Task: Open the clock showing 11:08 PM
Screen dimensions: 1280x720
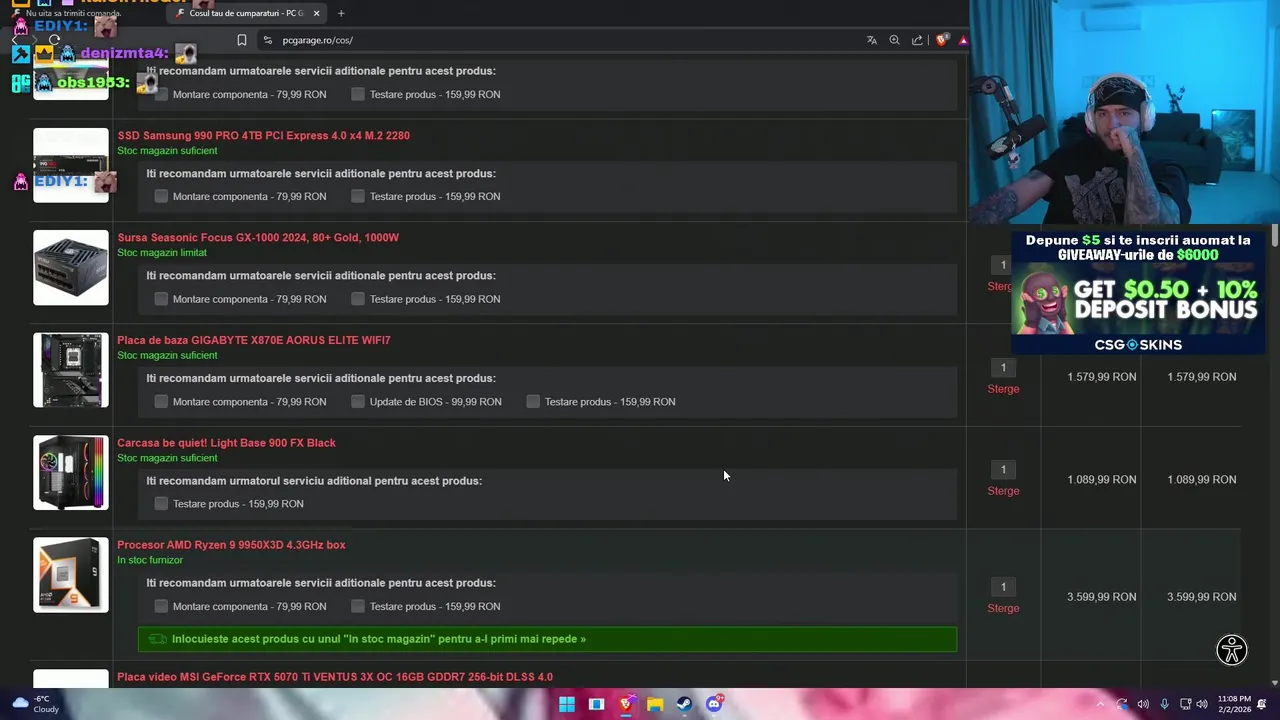Action: (x=1234, y=704)
